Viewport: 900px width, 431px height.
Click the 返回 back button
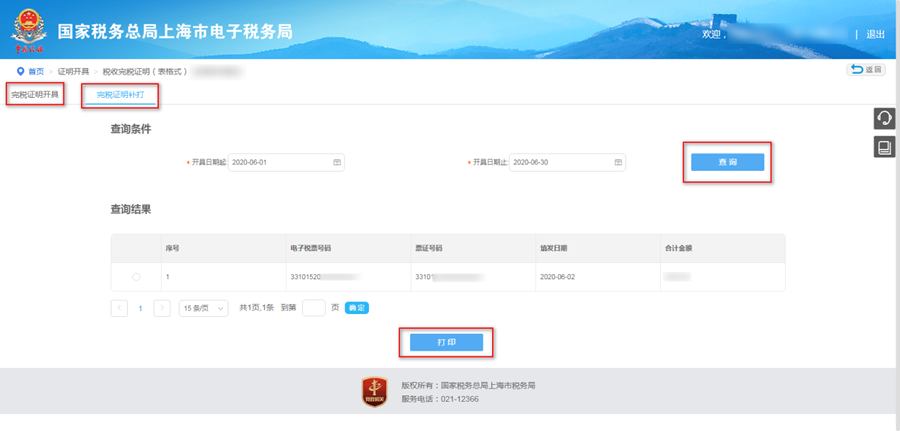click(866, 70)
